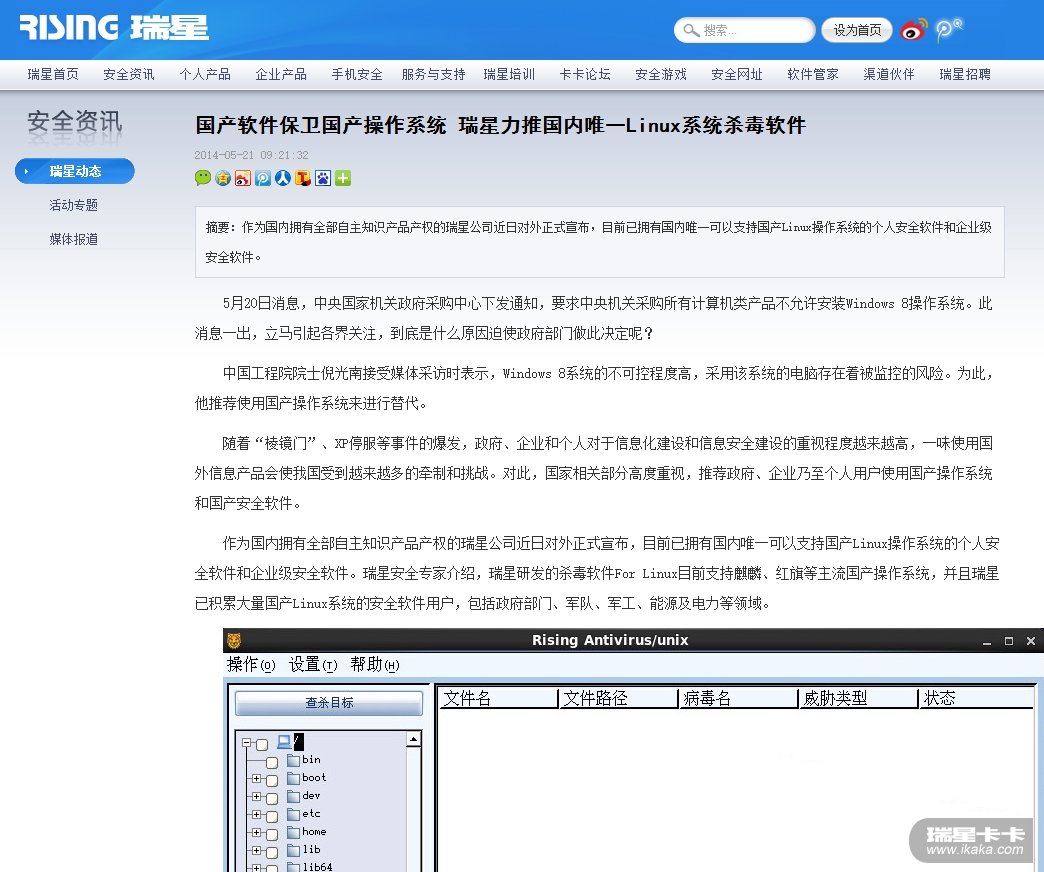The width and height of the screenshot is (1044, 872).
Task: Expand the home tree node
Action: pos(256,832)
